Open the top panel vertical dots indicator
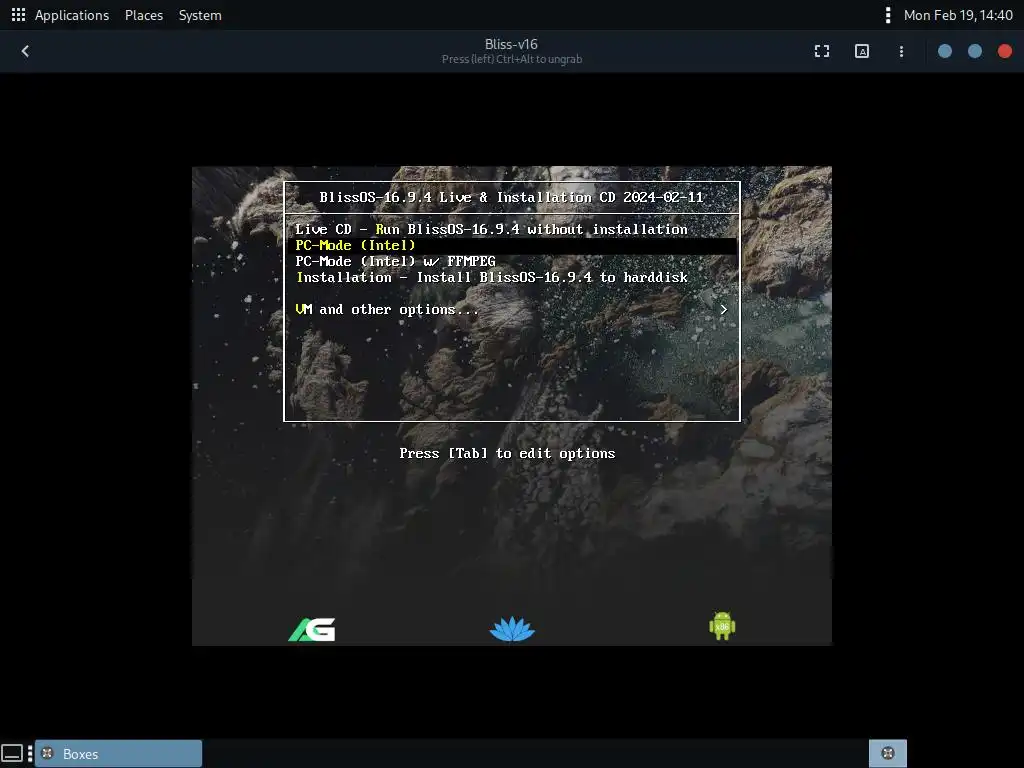This screenshot has width=1024, height=768. pyautogui.click(x=888, y=15)
